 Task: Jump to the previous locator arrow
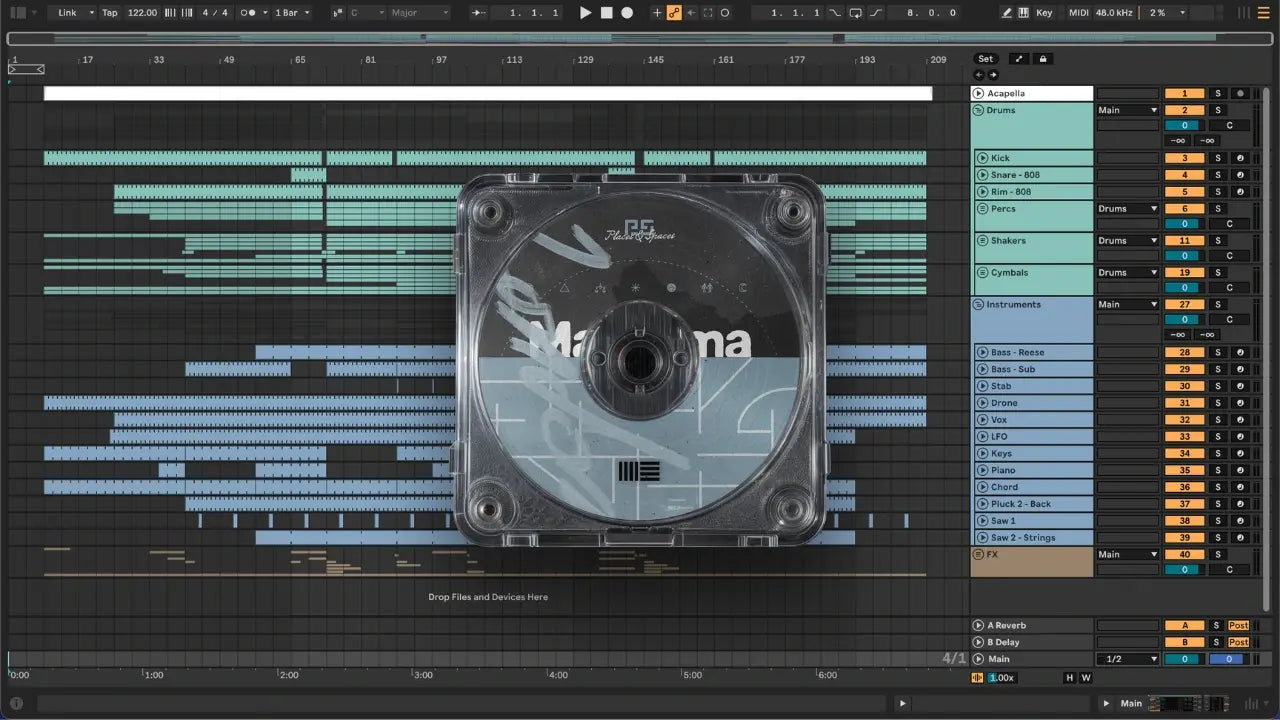pyautogui.click(x=979, y=75)
